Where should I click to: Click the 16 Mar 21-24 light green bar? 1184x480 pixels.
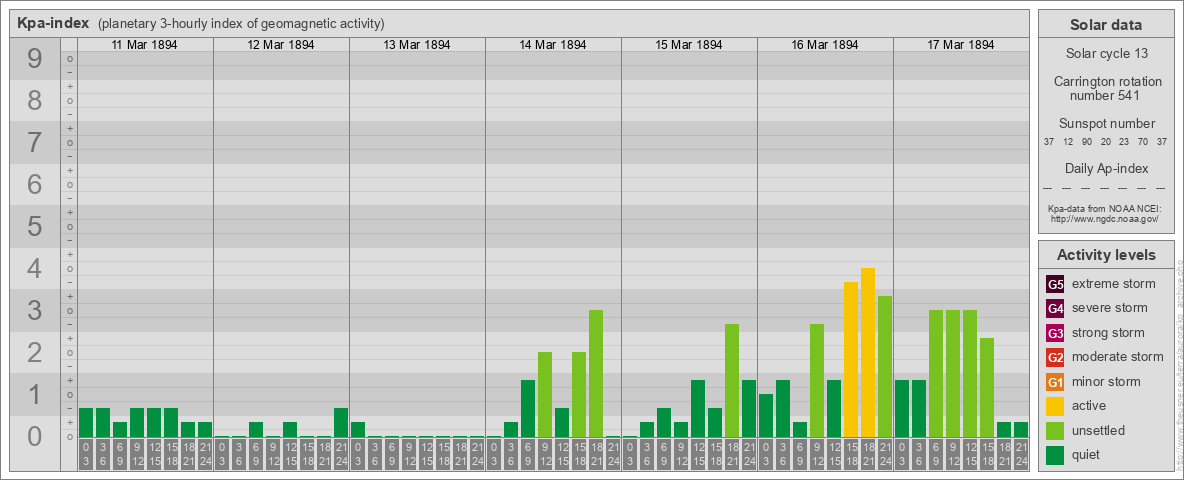tap(885, 366)
